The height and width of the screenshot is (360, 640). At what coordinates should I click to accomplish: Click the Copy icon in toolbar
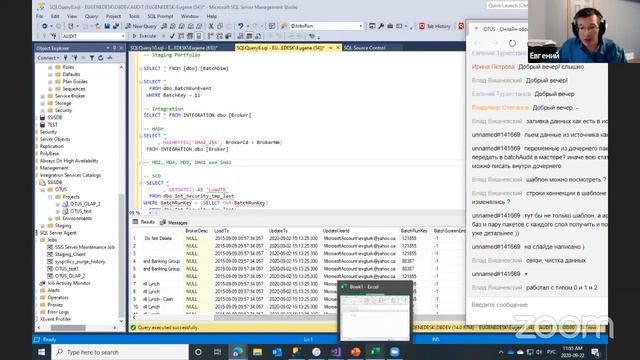point(220,26)
